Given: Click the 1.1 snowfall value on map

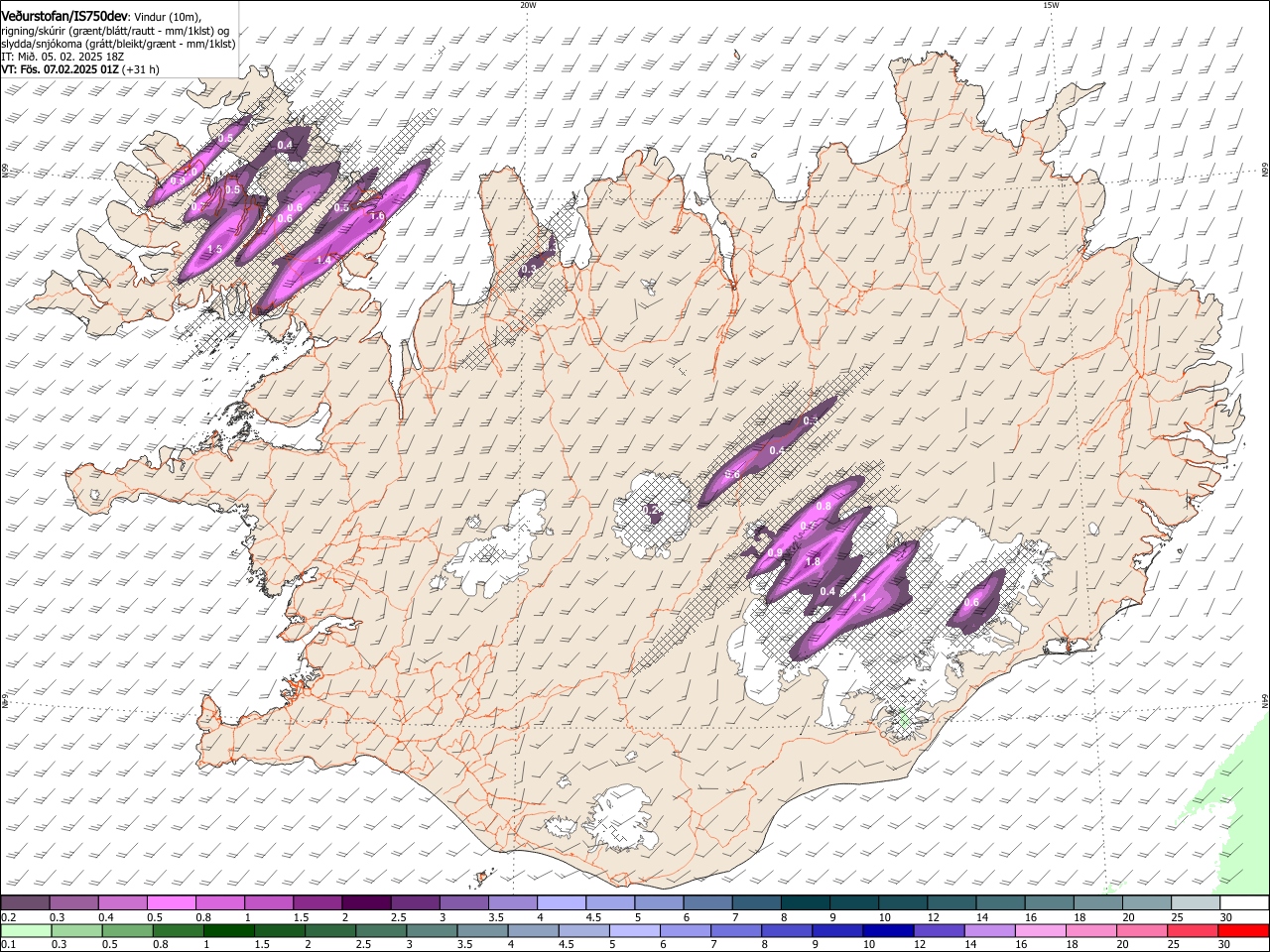Looking at the screenshot, I should (x=860, y=598).
